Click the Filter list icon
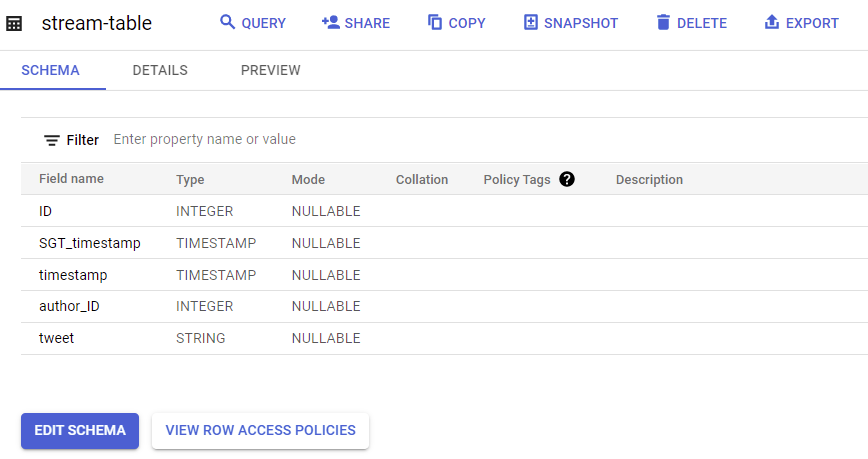868x459 pixels. (52, 140)
